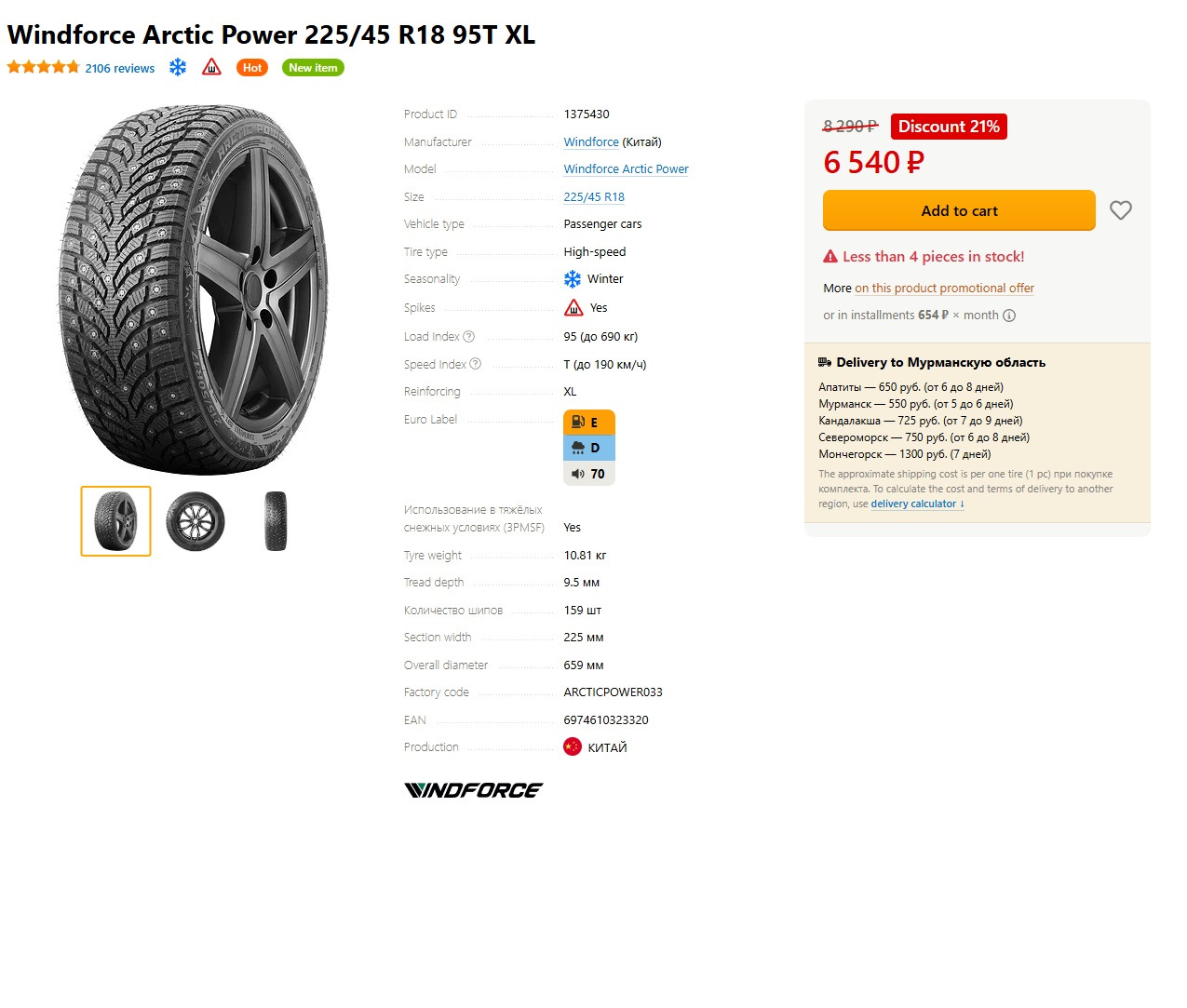This screenshot has height=1008, width=1187.
Task: Click the fuel efficiency E label
Action: click(589, 422)
